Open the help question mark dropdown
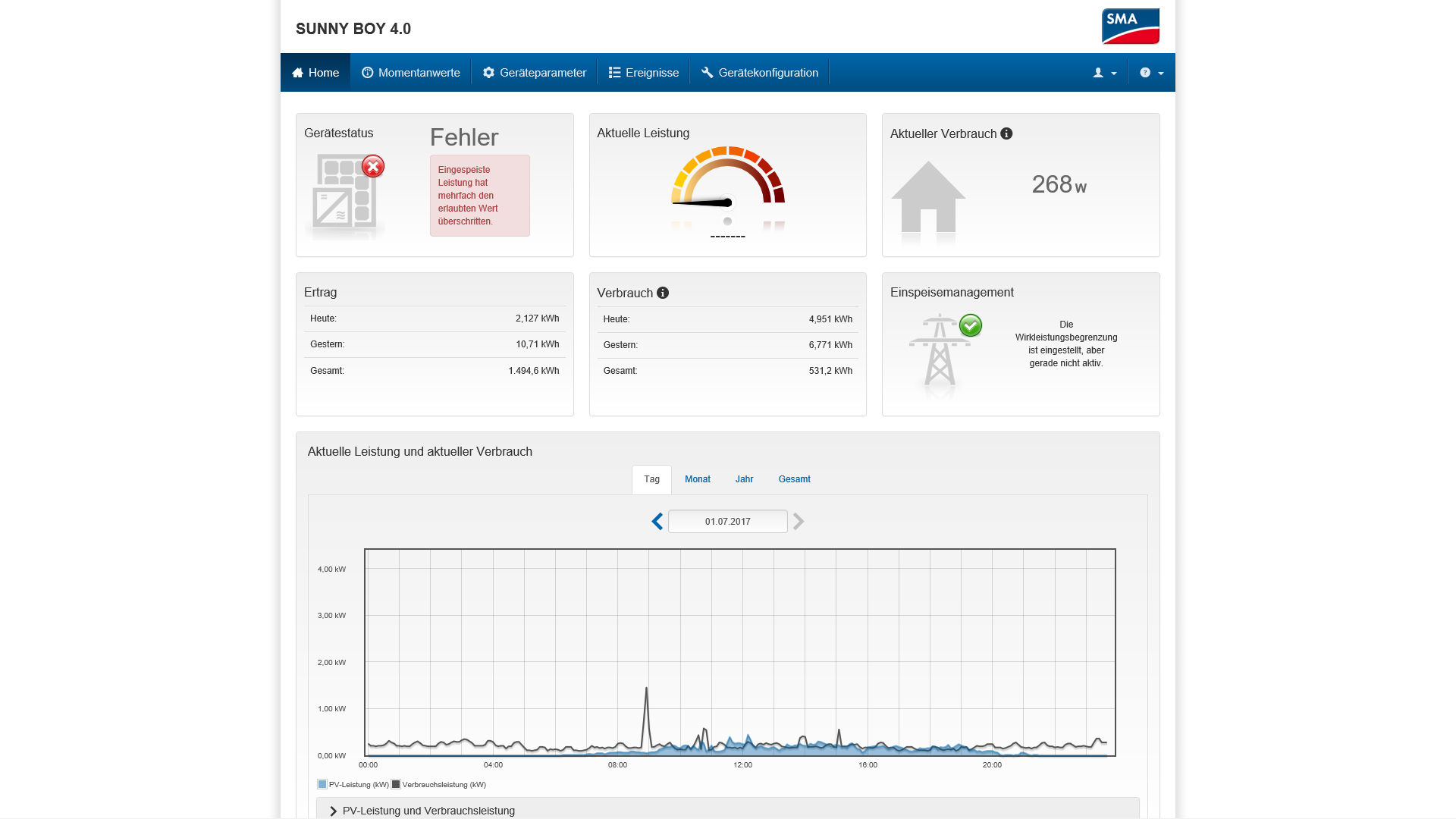The height and width of the screenshot is (819, 1456). coord(1151,73)
